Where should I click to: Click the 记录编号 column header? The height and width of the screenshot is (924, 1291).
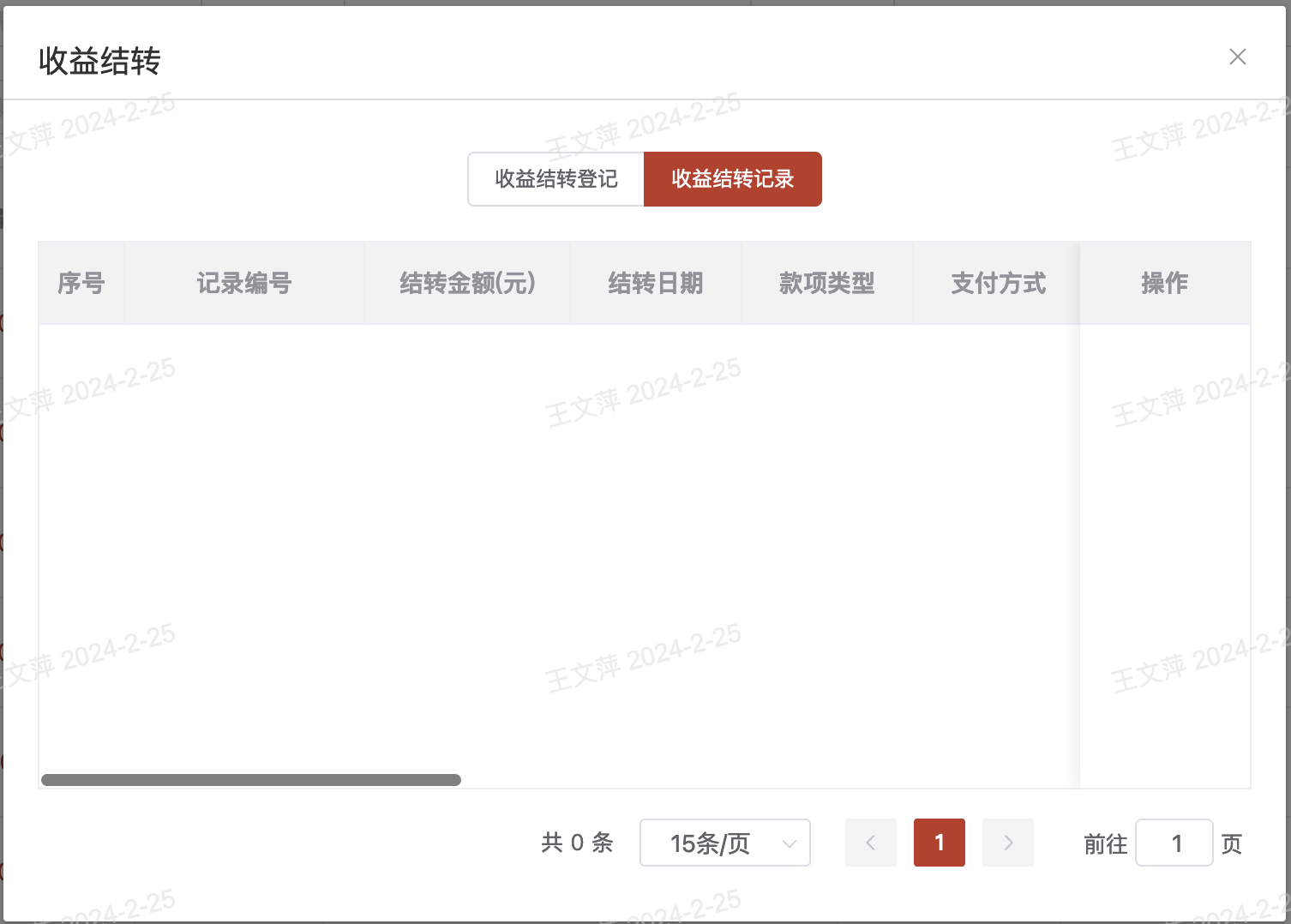tap(244, 283)
